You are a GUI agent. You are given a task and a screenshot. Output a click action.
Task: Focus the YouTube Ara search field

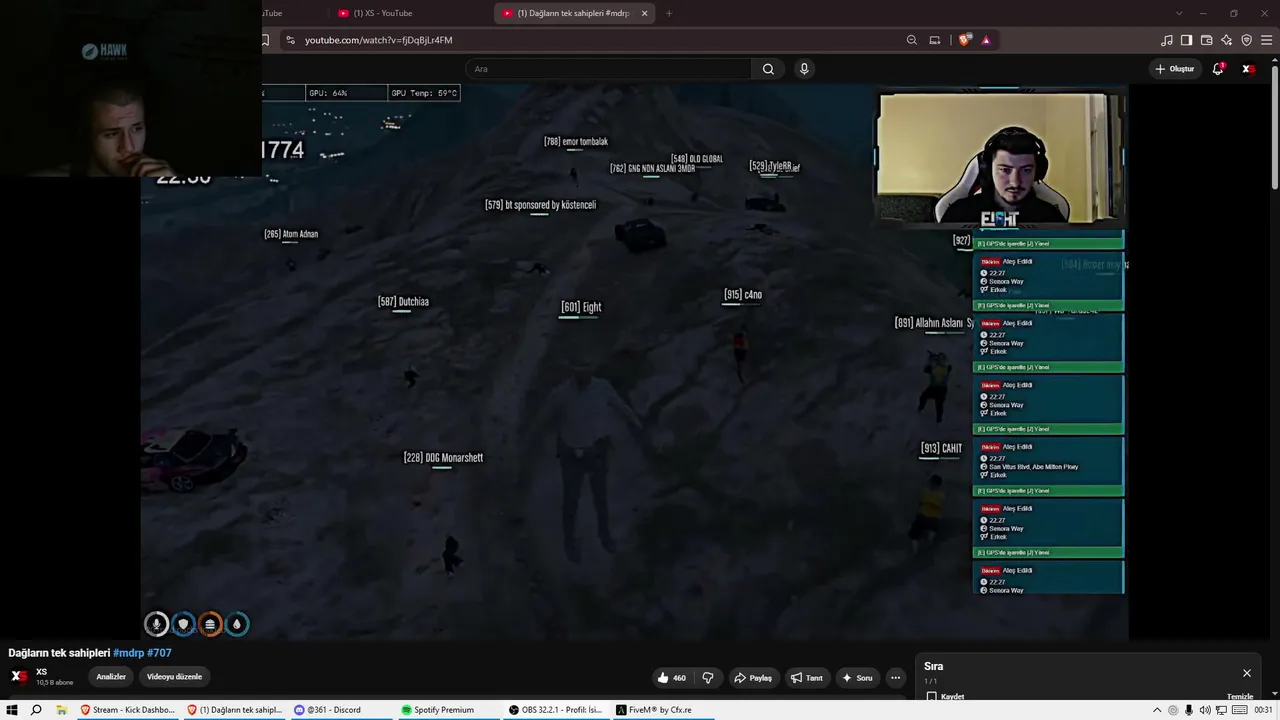[x=608, y=69]
